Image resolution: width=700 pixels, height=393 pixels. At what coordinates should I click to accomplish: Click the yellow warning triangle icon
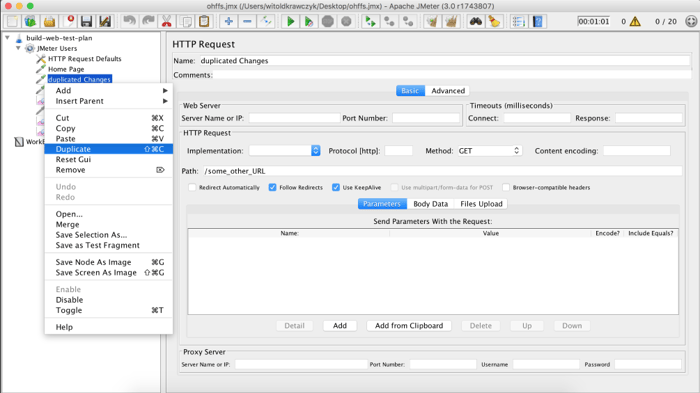point(635,21)
